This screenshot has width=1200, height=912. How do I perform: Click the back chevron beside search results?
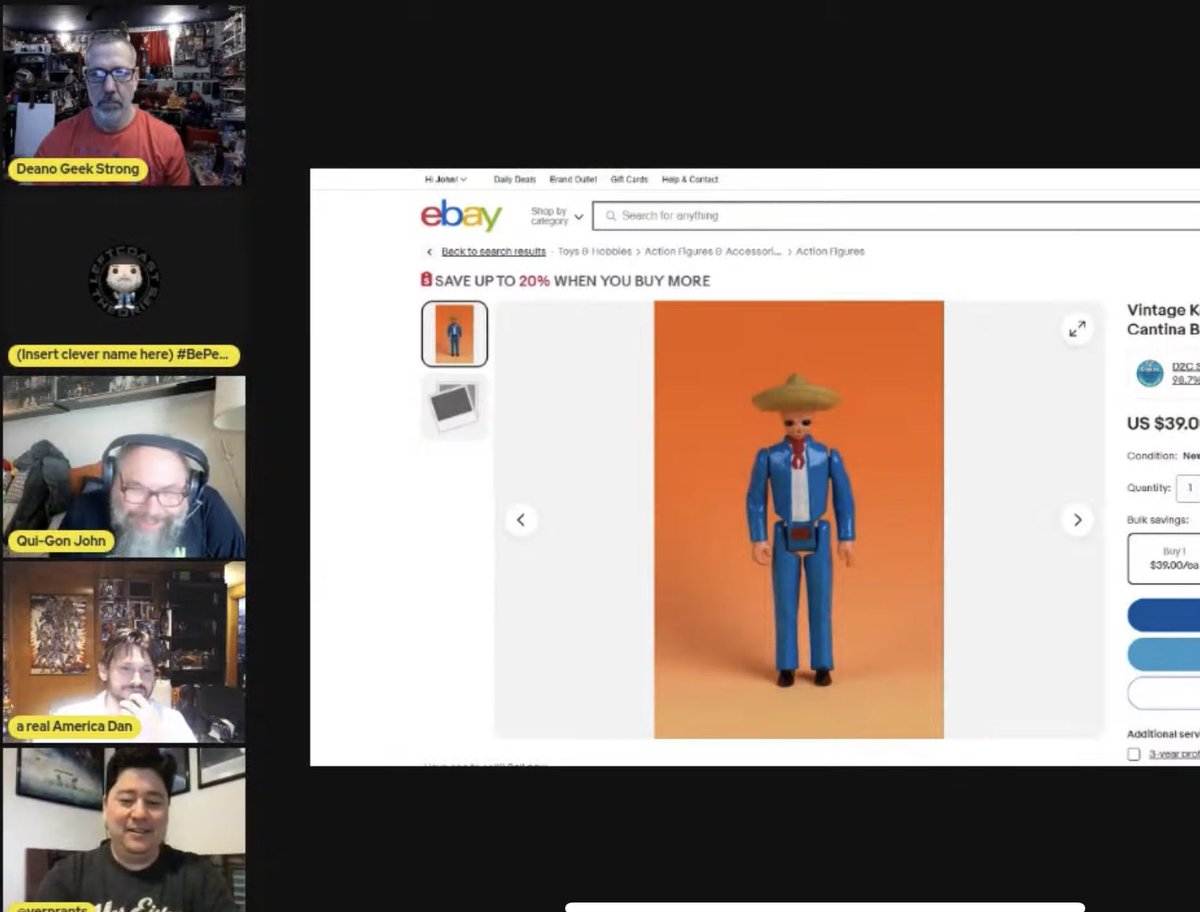click(430, 252)
